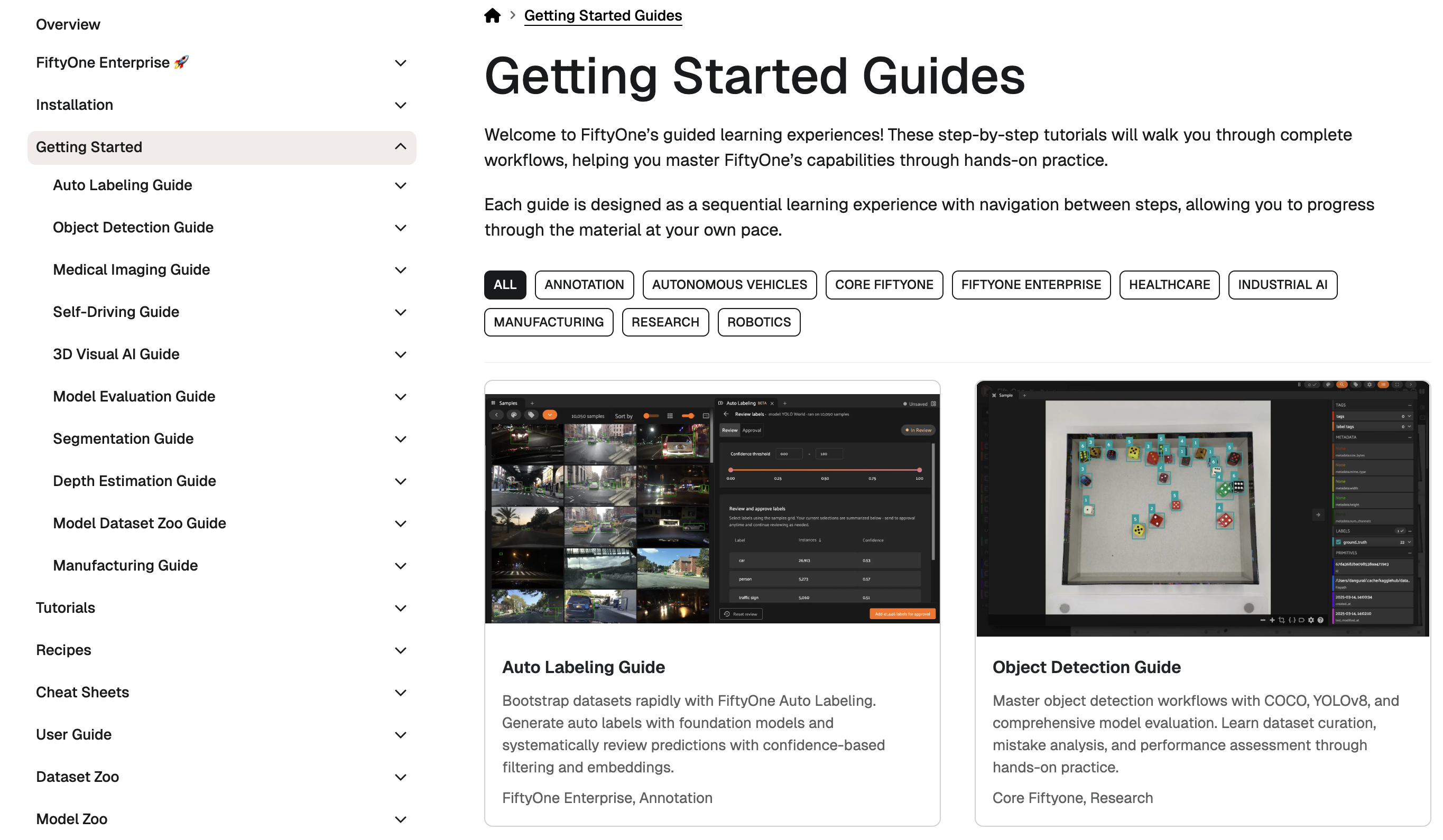Expand the Model Zoo chevron
The width and height of the screenshot is (1443, 840).
pyautogui.click(x=400, y=820)
